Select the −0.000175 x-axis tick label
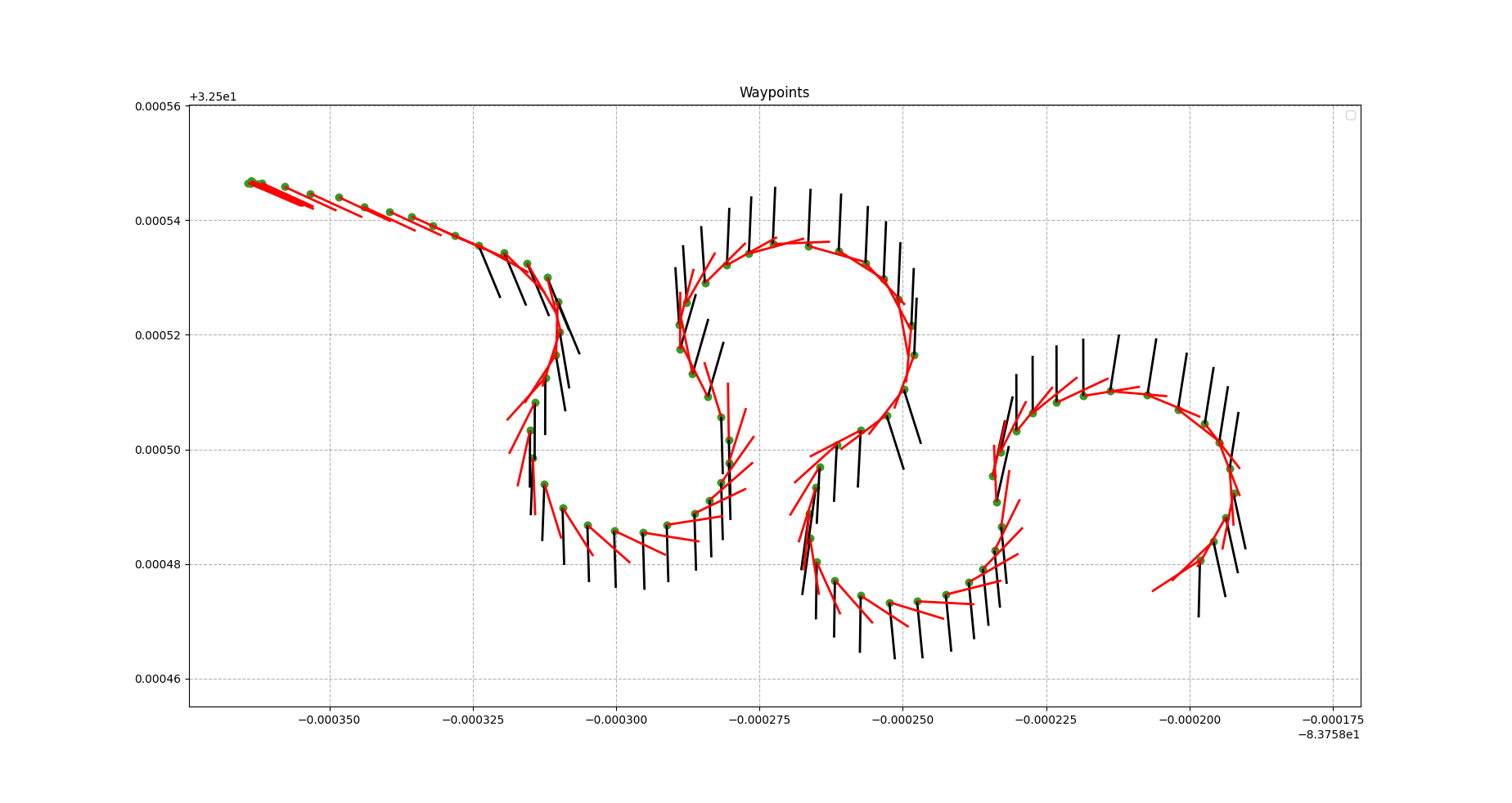The width and height of the screenshot is (1512, 803). point(1332,720)
